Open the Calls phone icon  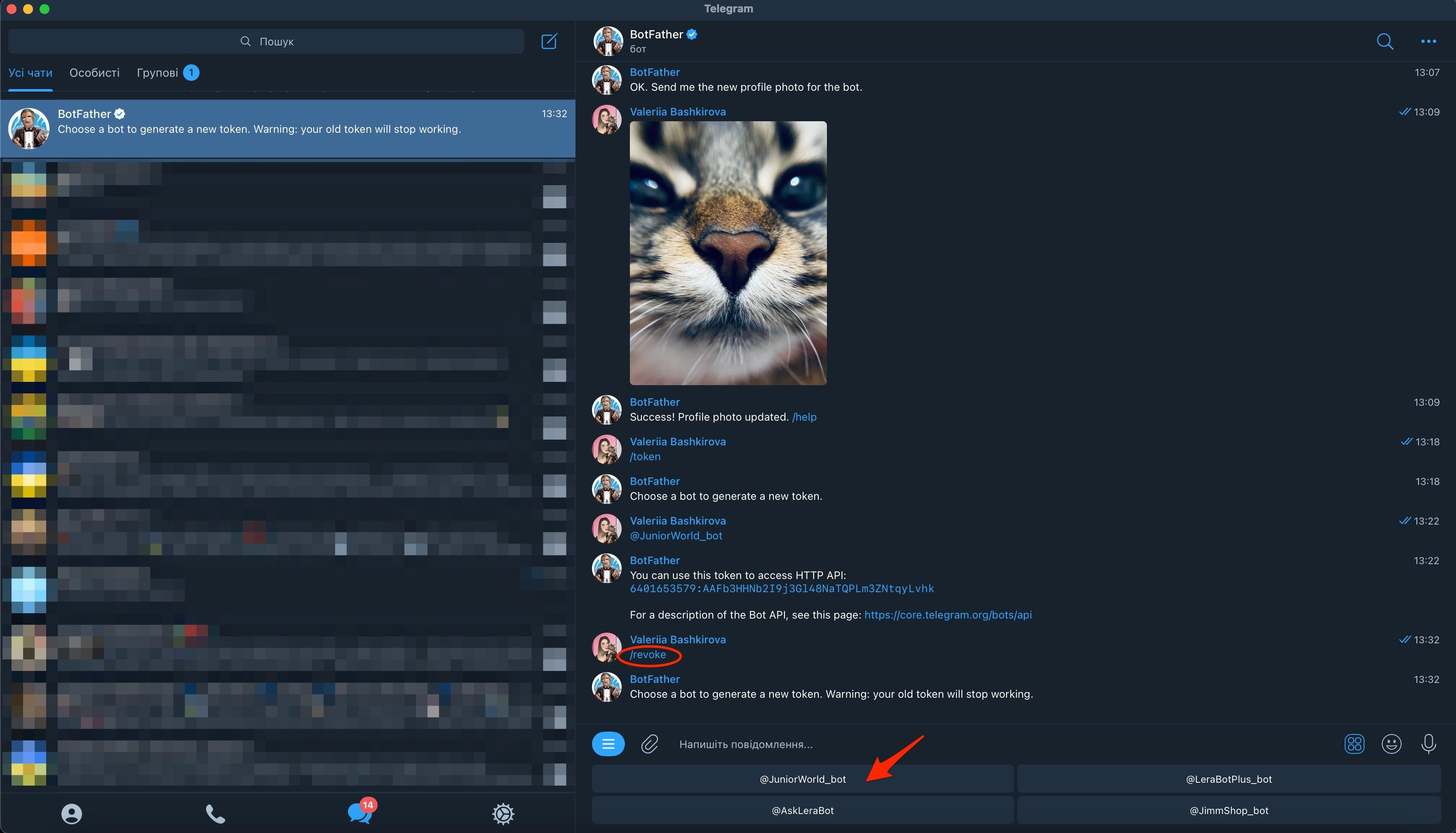point(215,813)
